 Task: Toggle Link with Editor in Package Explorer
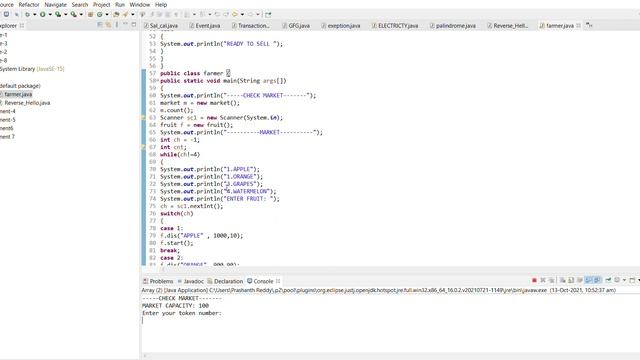point(108,25)
